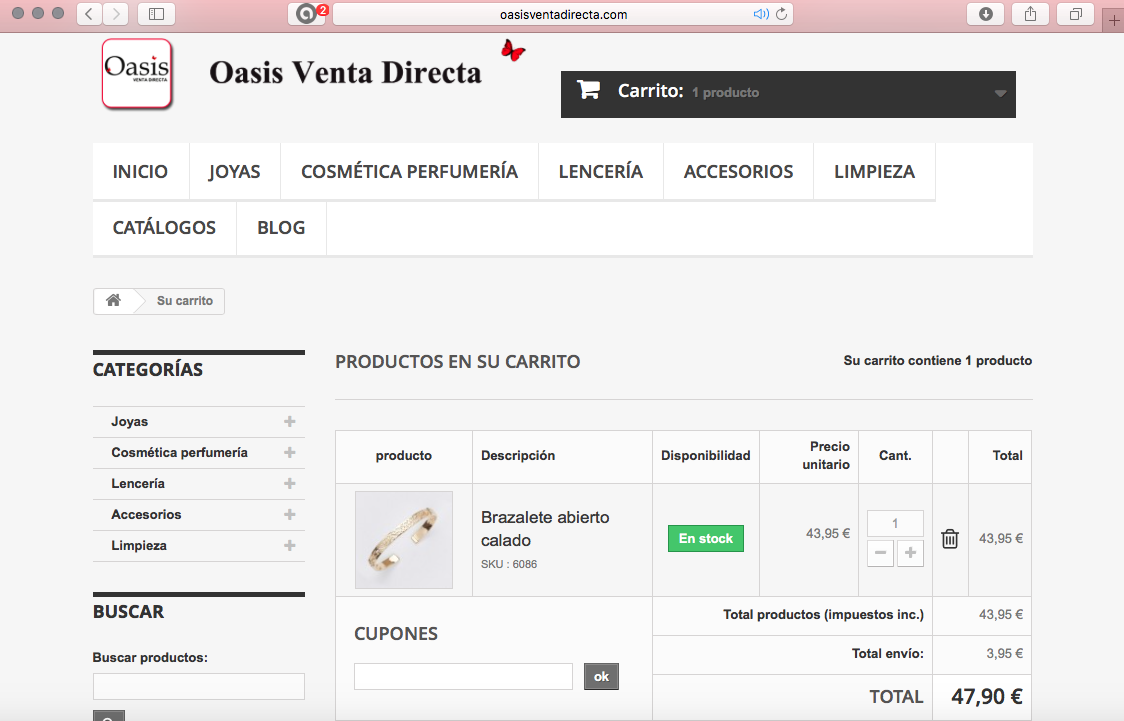Expand the Lencería category
The height and width of the screenshot is (721, 1124).
point(290,484)
